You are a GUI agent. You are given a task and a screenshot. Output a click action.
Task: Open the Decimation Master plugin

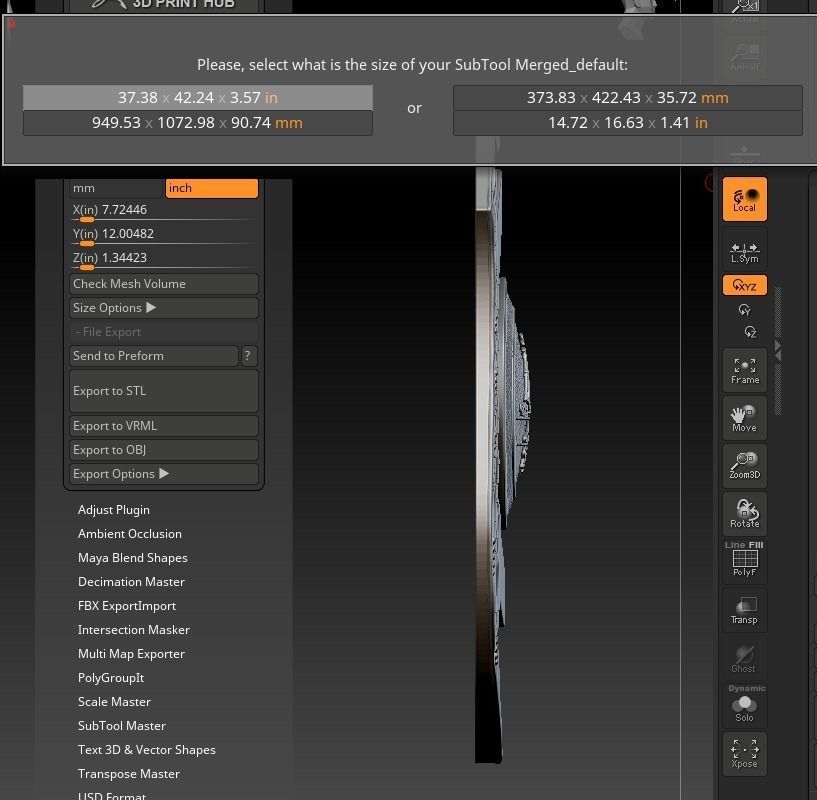131,582
